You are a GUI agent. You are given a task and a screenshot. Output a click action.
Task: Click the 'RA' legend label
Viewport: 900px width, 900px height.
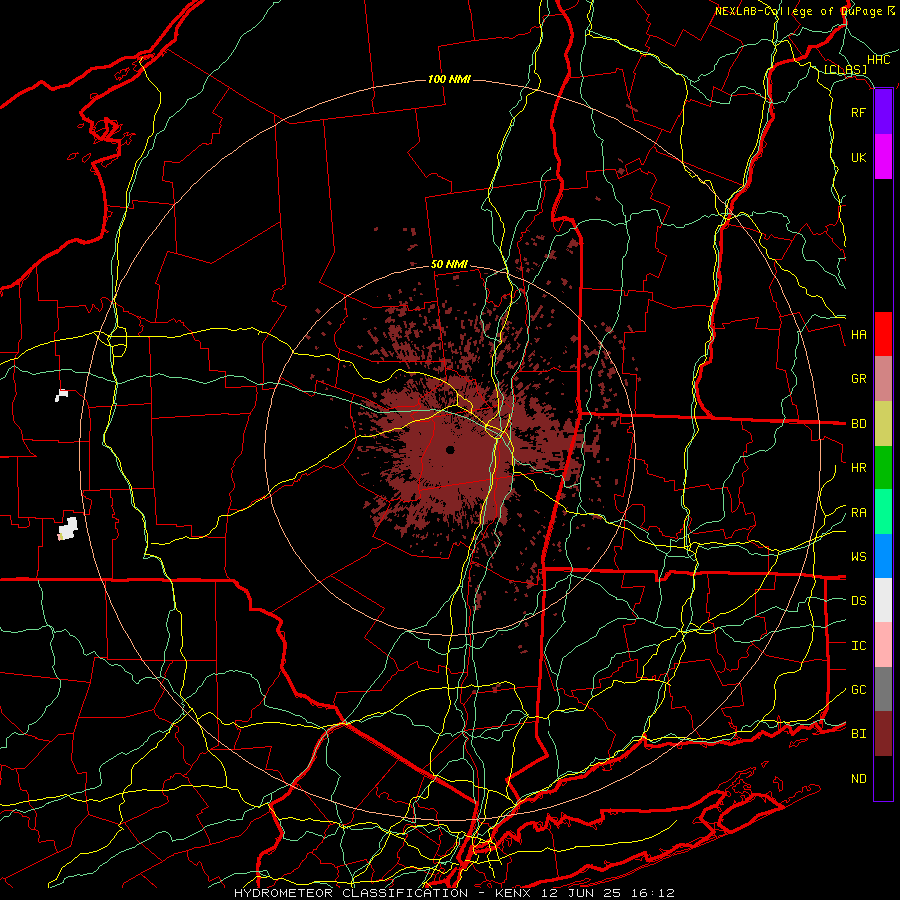858,513
